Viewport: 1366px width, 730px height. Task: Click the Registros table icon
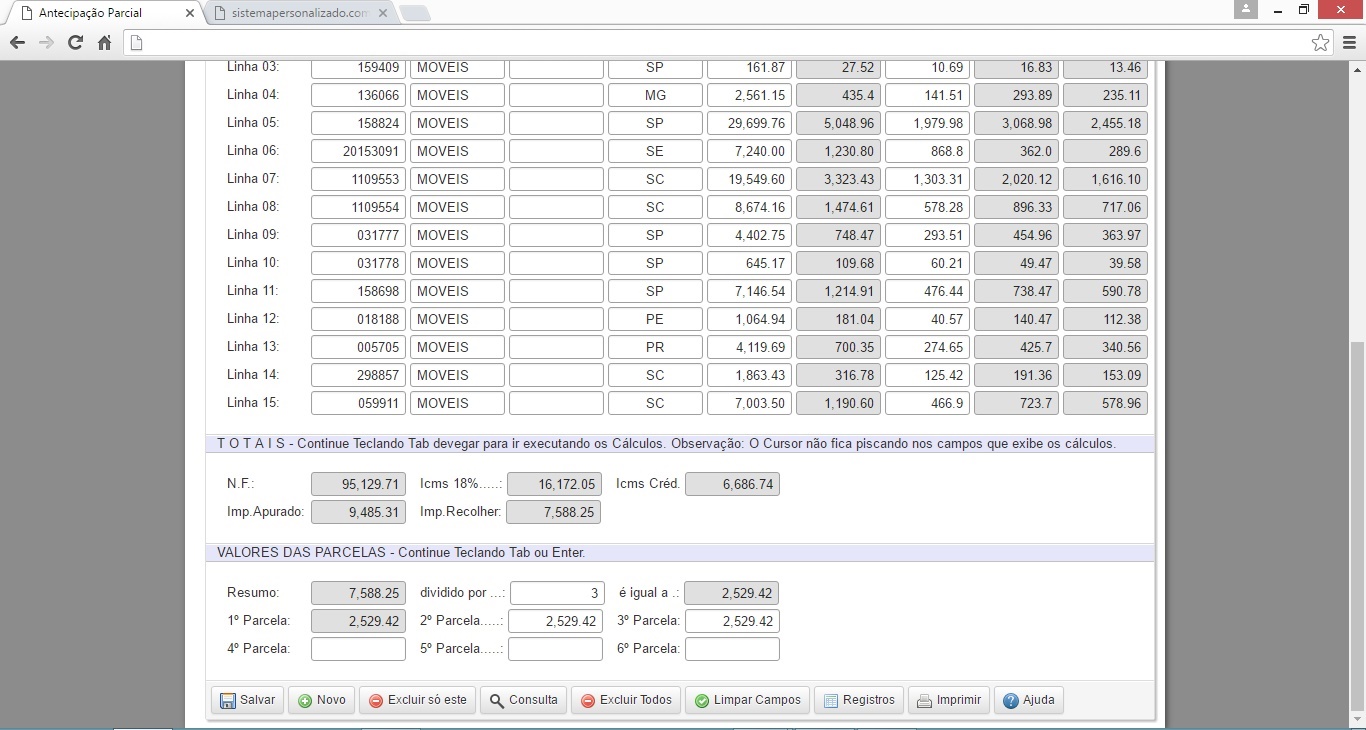[830, 700]
